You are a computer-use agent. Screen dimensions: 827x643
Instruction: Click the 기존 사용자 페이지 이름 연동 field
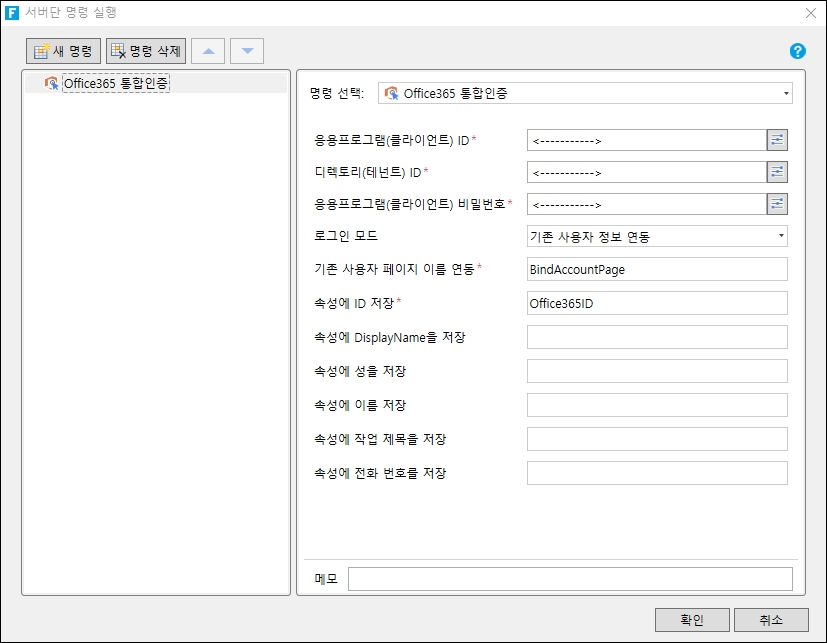(x=657, y=269)
